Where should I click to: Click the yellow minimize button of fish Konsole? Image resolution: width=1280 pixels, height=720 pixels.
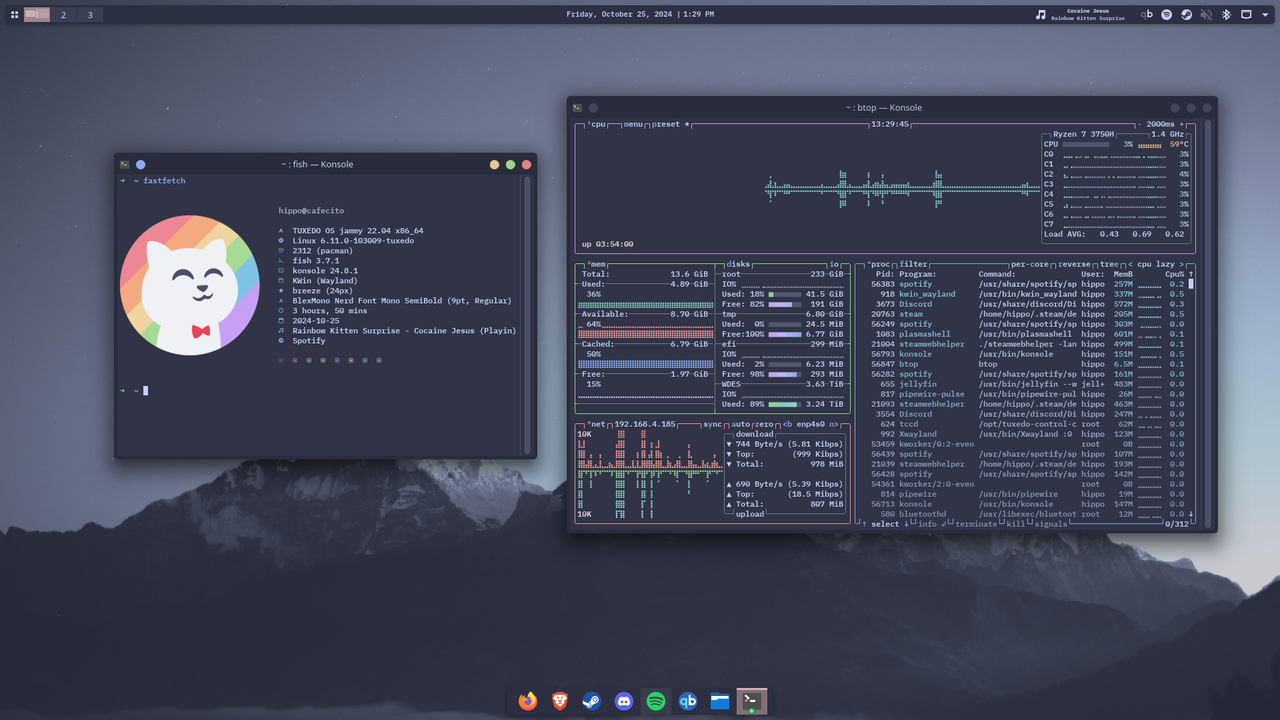494,164
